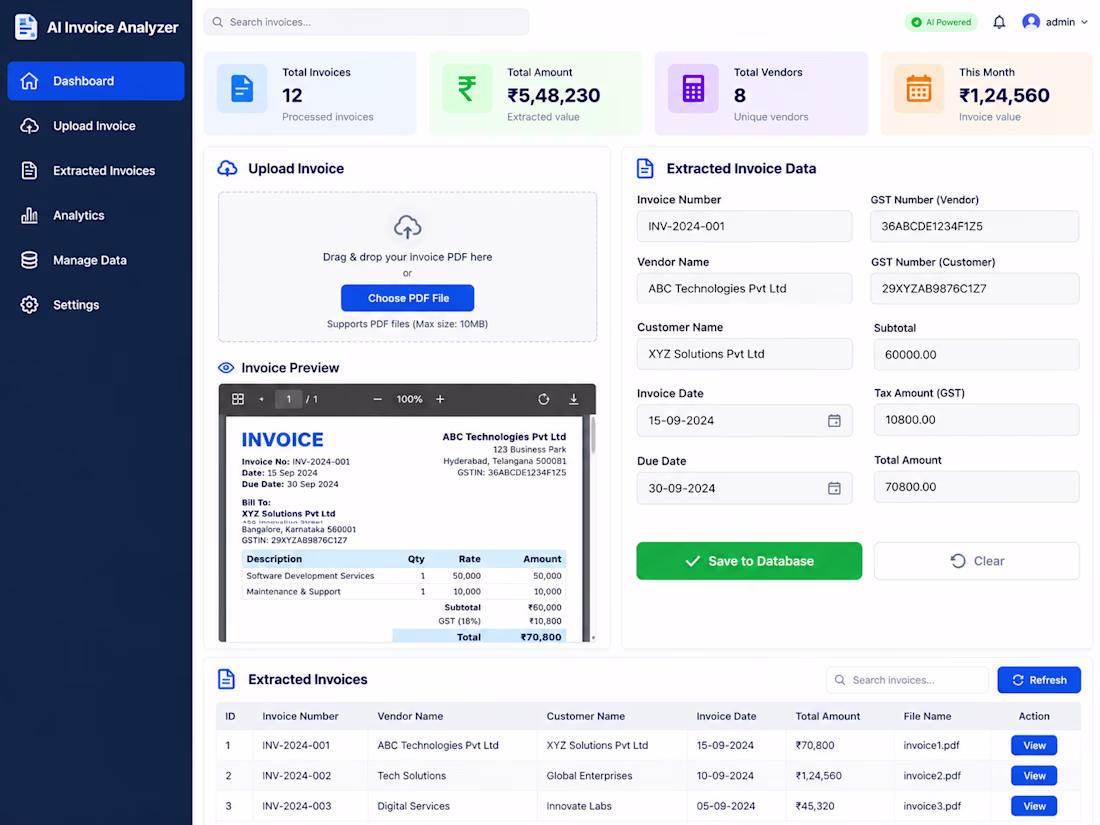Click the AI Invoice Analyzer logo icon
1100x825 pixels.
[x=26, y=27]
